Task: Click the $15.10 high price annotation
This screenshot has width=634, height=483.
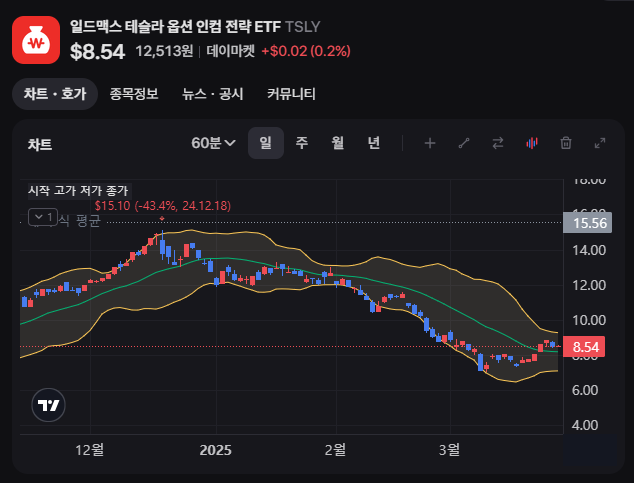Action: (163, 206)
